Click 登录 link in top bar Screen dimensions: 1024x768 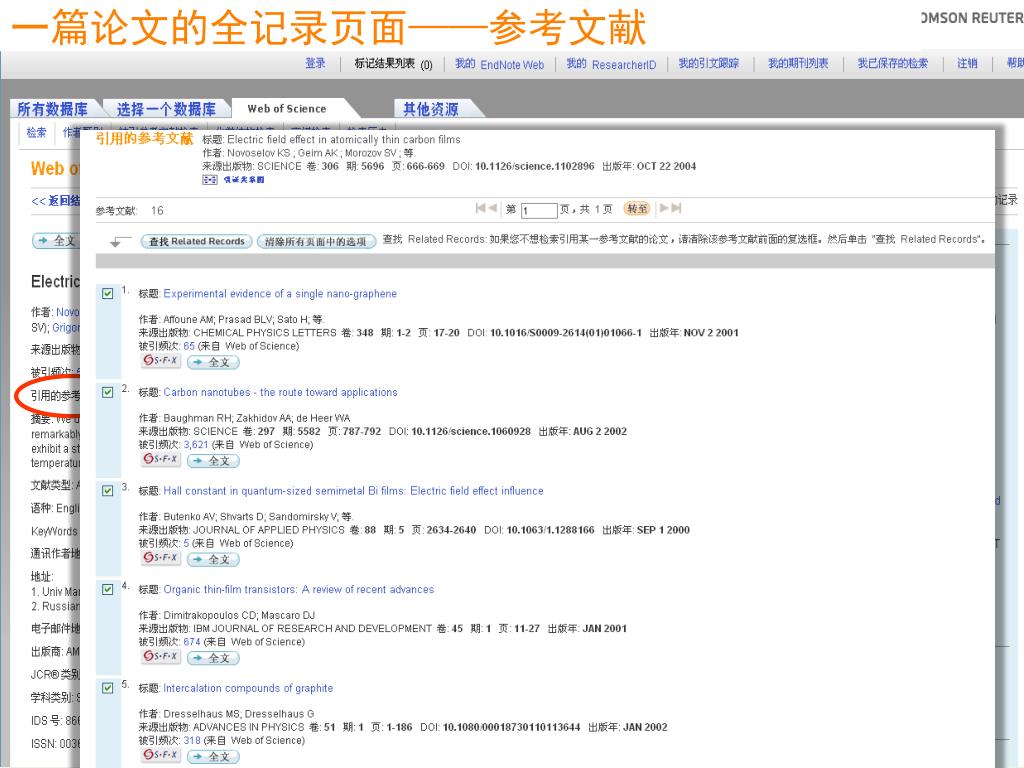click(315, 63)
